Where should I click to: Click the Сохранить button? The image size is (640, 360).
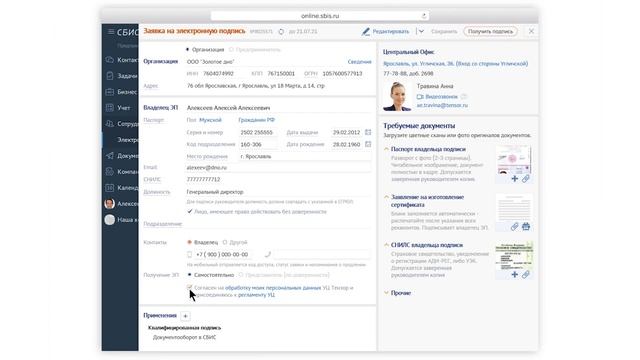point(444,31)
